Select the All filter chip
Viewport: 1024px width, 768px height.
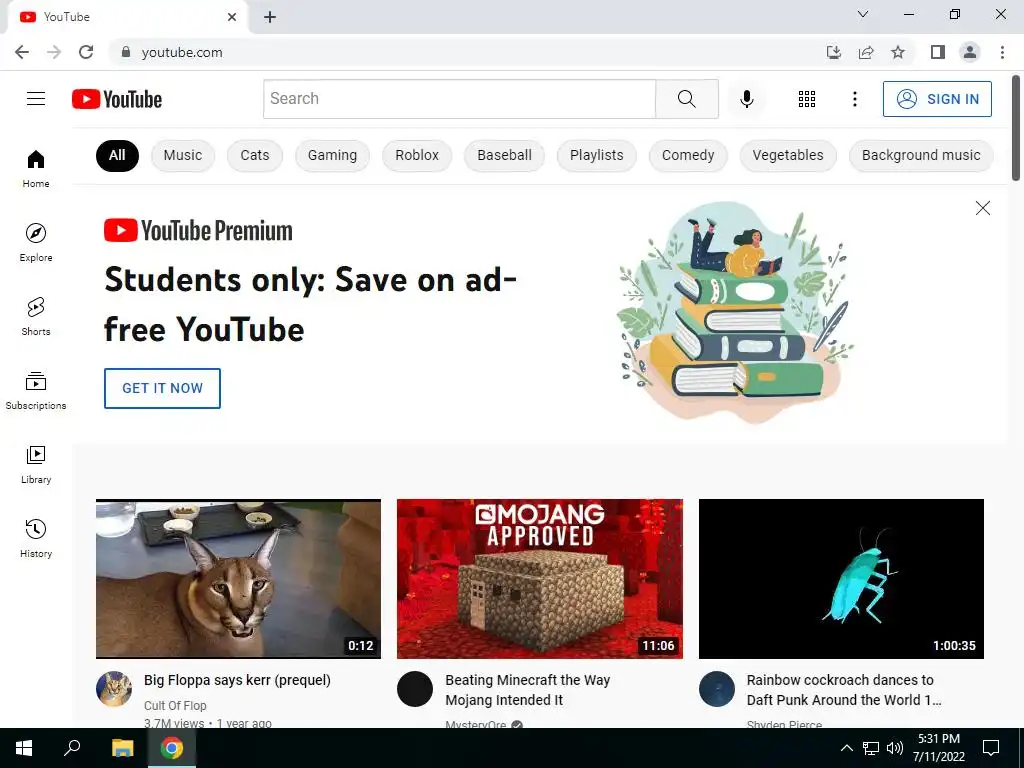point(117,155)
